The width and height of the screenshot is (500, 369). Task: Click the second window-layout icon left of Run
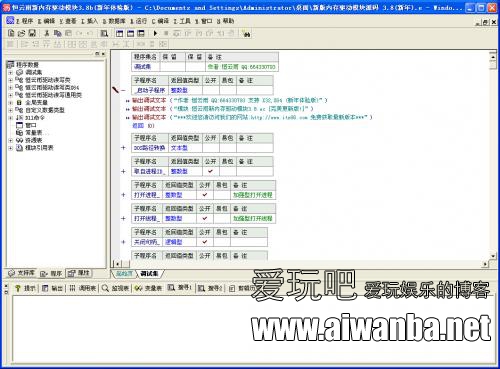click(x=130, y=33)
